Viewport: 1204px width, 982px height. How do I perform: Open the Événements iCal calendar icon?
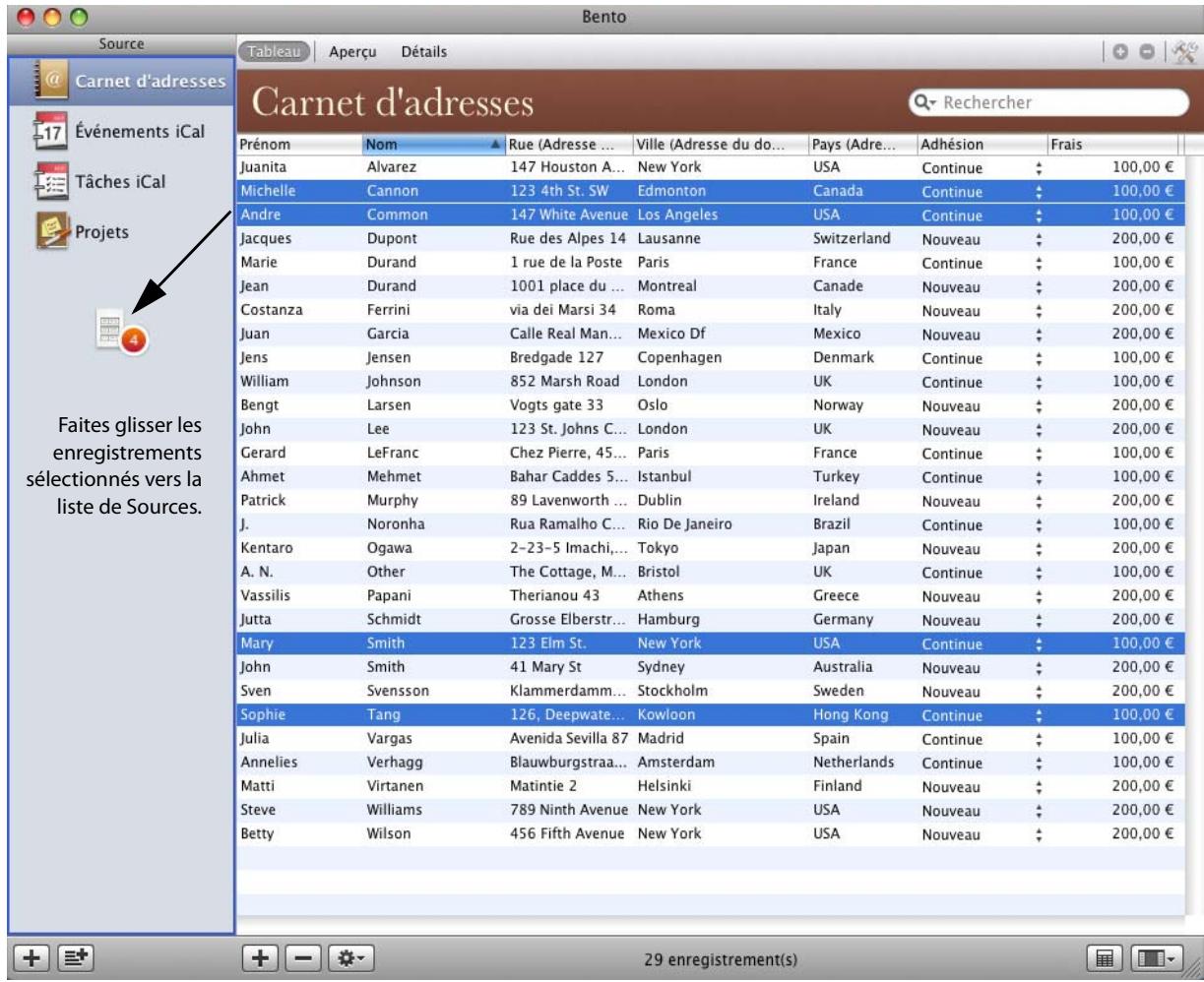click(49, 132)
